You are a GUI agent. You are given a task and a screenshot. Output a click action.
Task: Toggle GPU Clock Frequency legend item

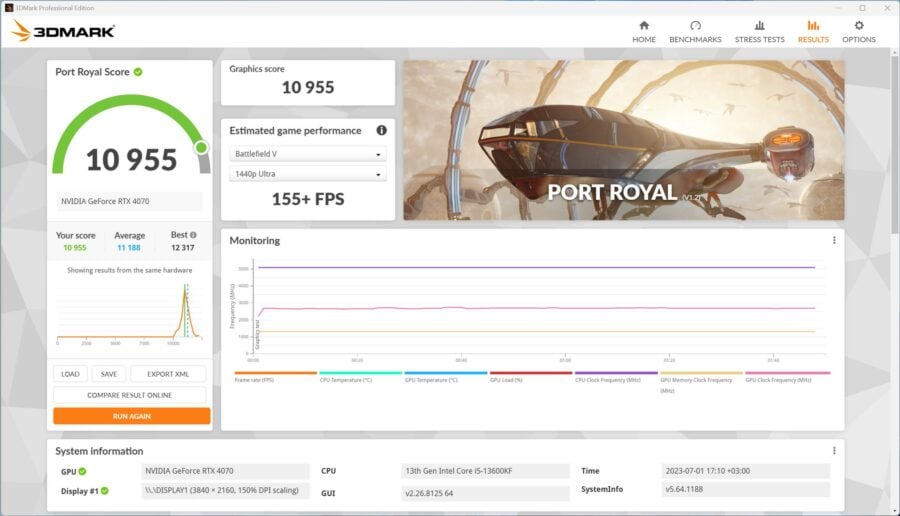click(x=788, y=377)
